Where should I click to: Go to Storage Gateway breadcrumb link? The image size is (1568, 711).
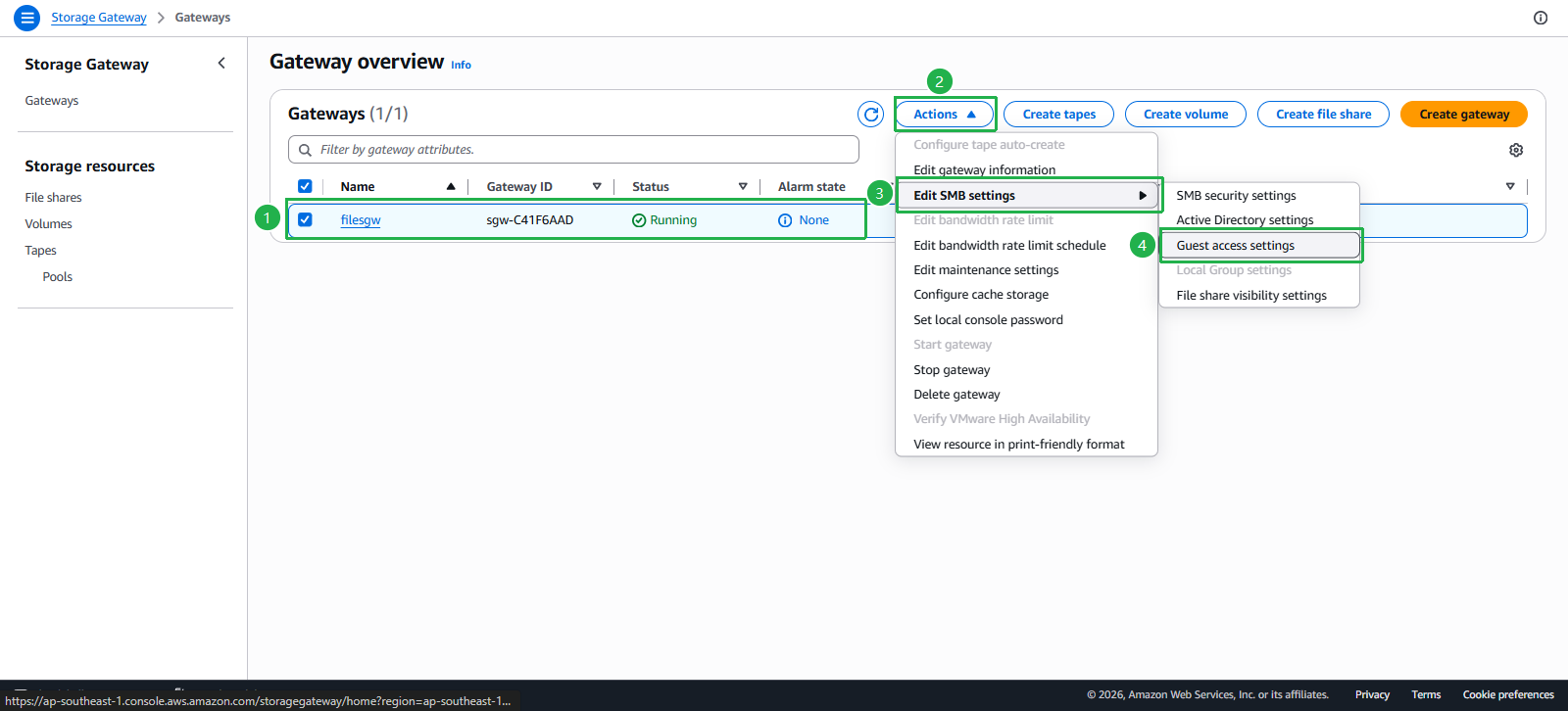pyautogui.click(x=99, y=18)
